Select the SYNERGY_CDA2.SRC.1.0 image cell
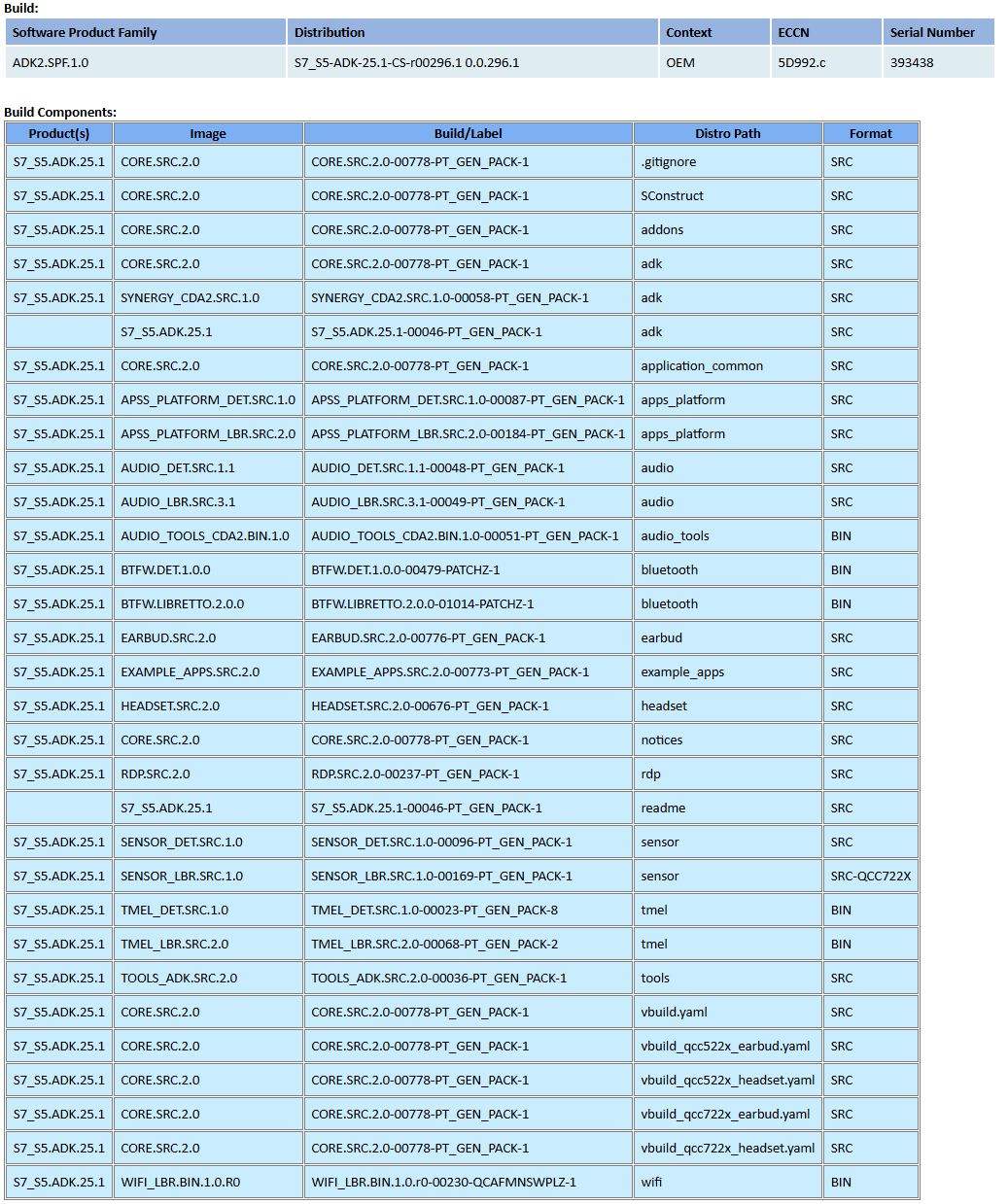 [190, 298]
